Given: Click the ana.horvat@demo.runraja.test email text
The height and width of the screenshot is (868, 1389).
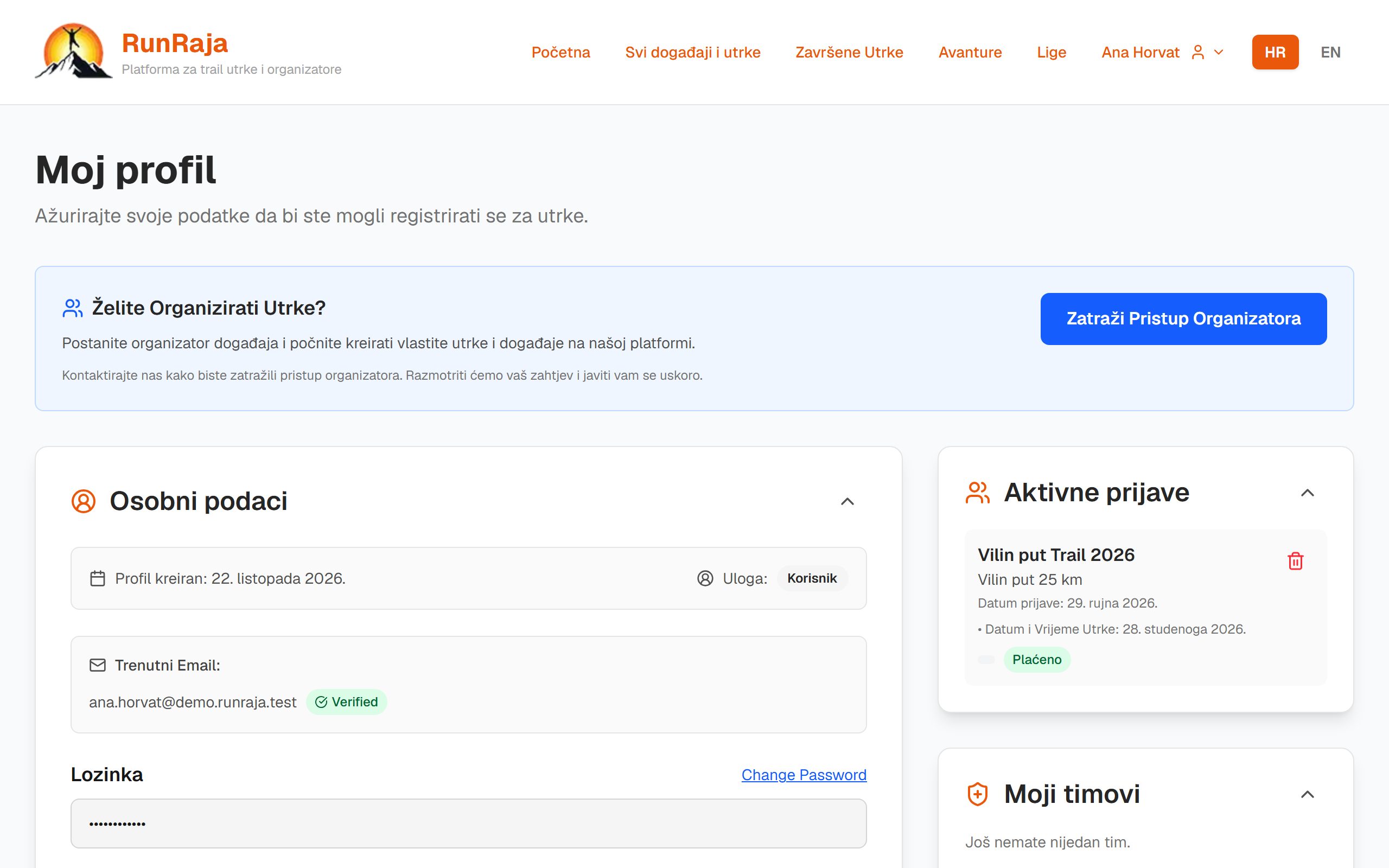Looking at the screenshot, I should 192,702.
